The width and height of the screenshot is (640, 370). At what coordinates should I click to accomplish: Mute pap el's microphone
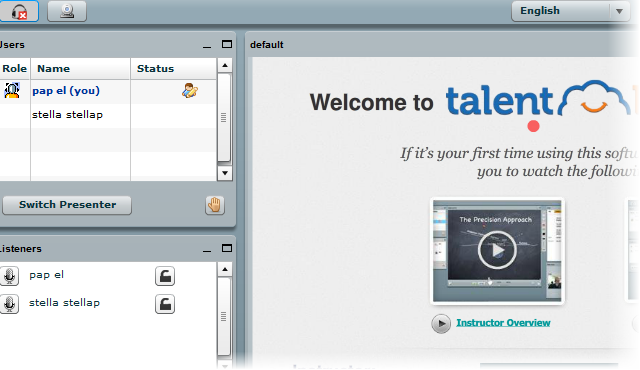point(9,276)
